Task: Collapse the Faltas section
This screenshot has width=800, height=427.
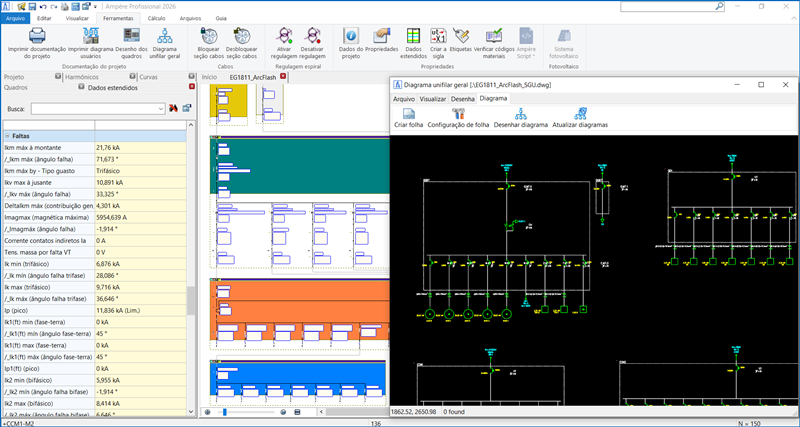Action: (x=7, y=136)
